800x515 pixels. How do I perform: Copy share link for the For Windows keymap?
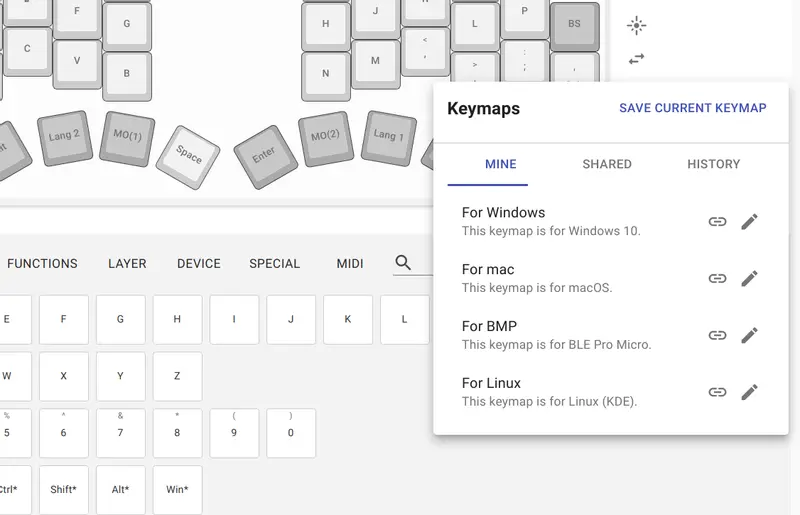point(717,222)
